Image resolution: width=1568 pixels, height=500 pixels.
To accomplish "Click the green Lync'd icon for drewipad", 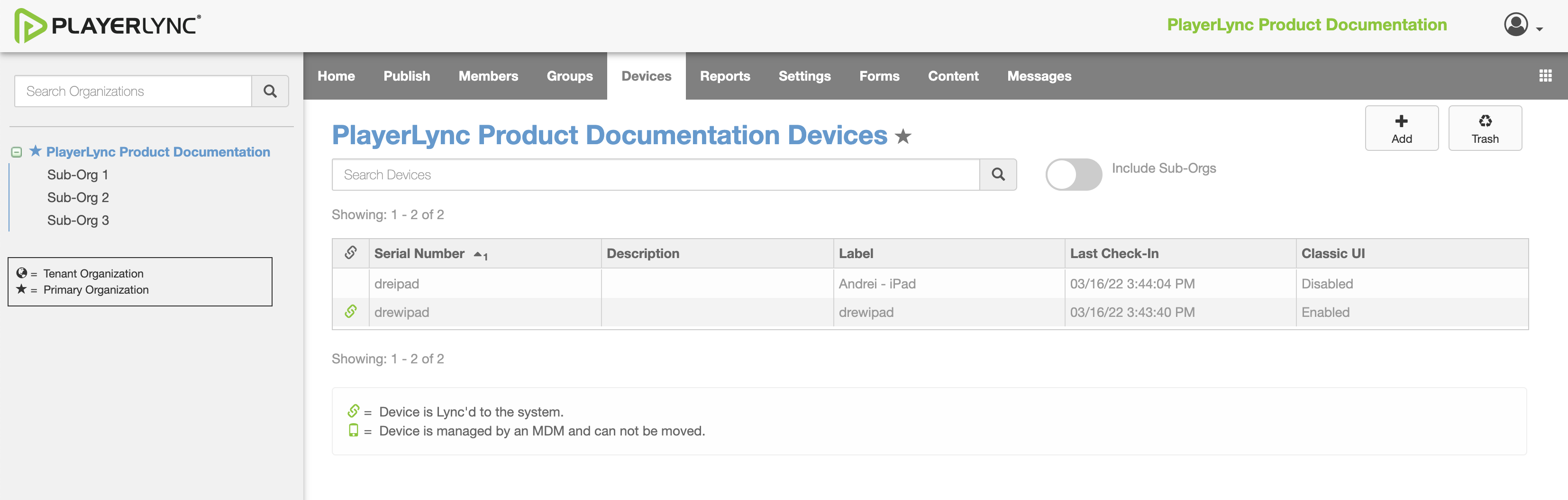I will [x=351, y=312].
